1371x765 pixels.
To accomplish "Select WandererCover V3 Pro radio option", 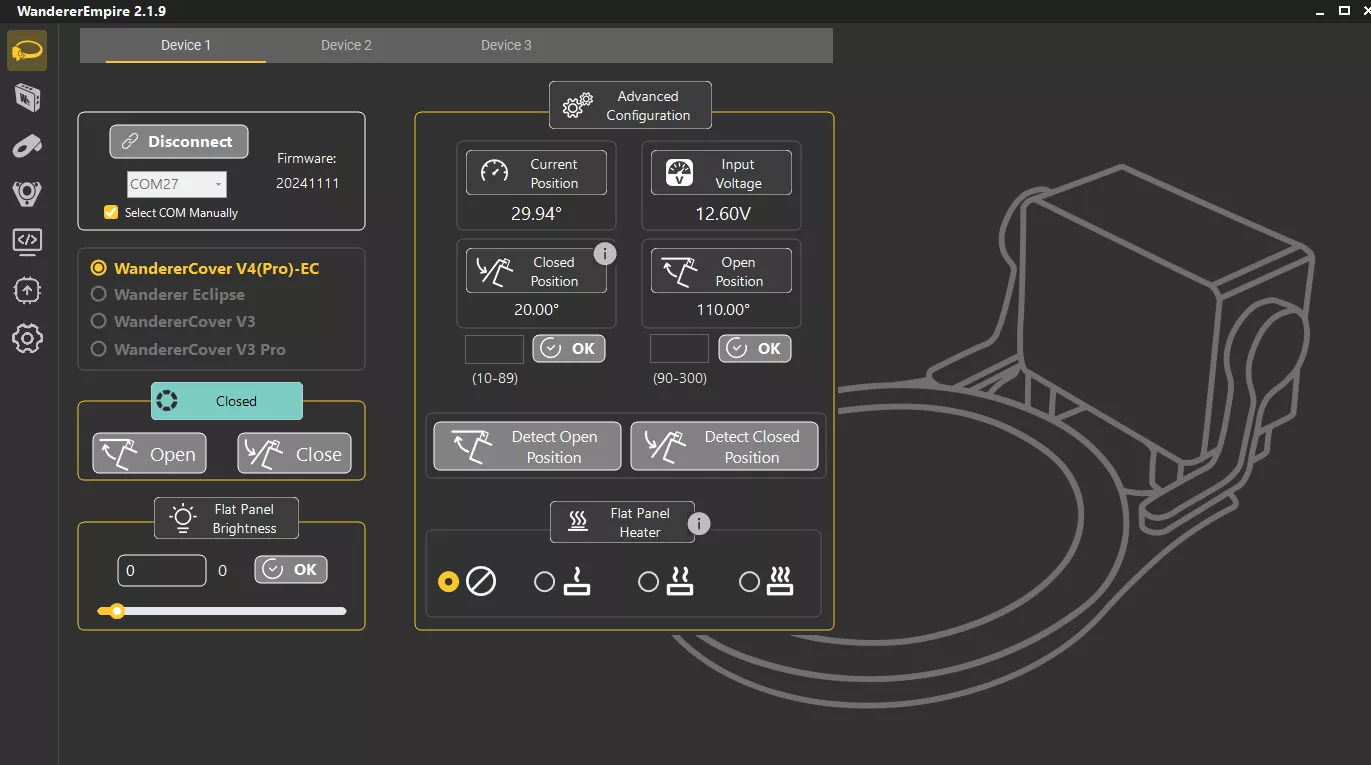I will point(98,349).
